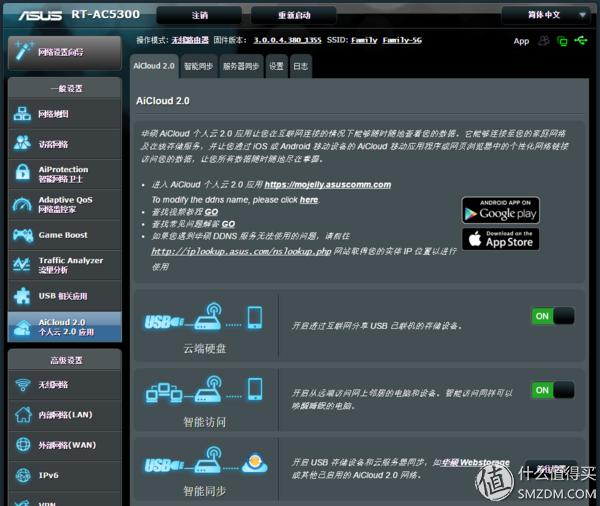
Task: Turn off the Smart Access ON switch
Action: [553, 390]
